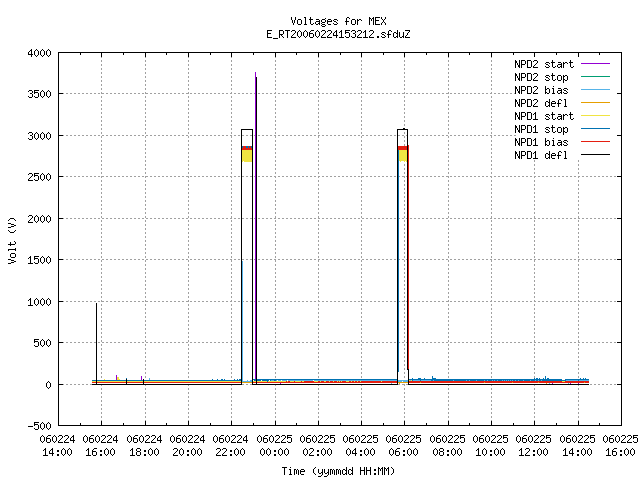The width and height of the screenshot is (640, 480).
Task: Click the x-axis tick '060224 18:00'
Action: click(x=144, y=446)
